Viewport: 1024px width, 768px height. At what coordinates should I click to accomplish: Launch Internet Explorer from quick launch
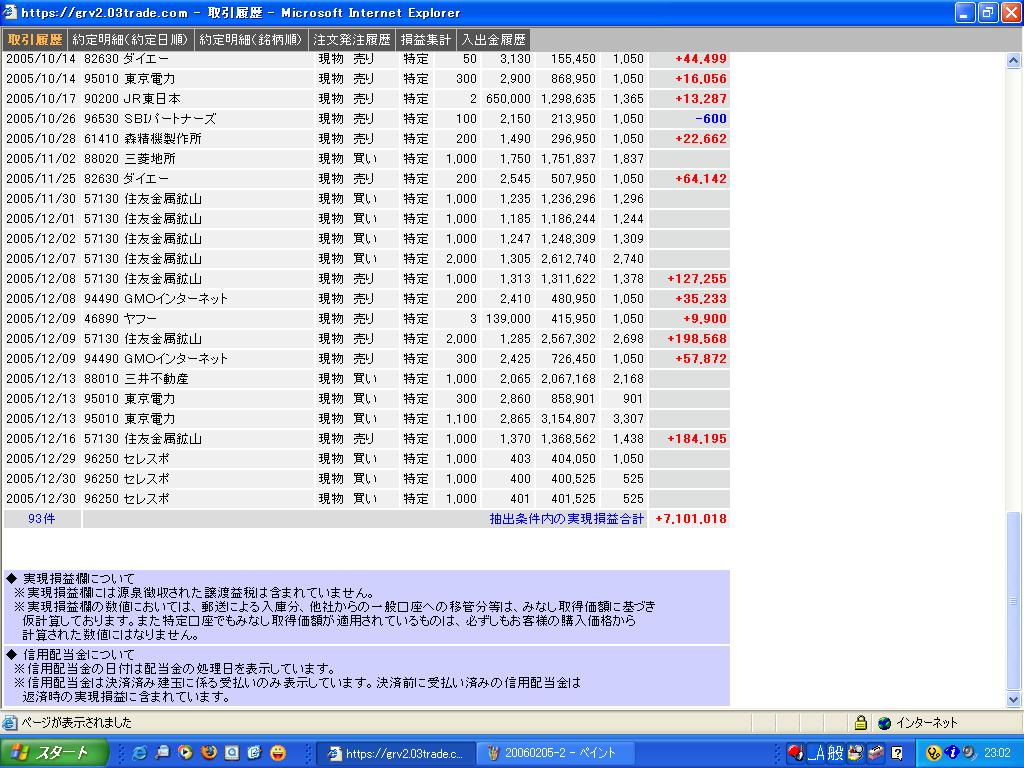click(x=140, y=753)
